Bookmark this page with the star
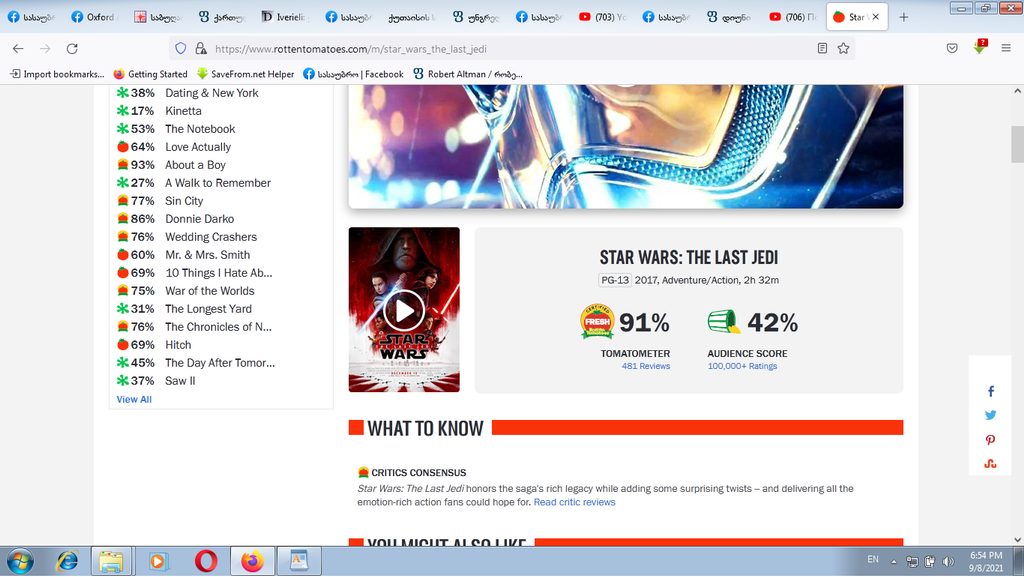1024x577 pixels. click(x=844, y=48)
